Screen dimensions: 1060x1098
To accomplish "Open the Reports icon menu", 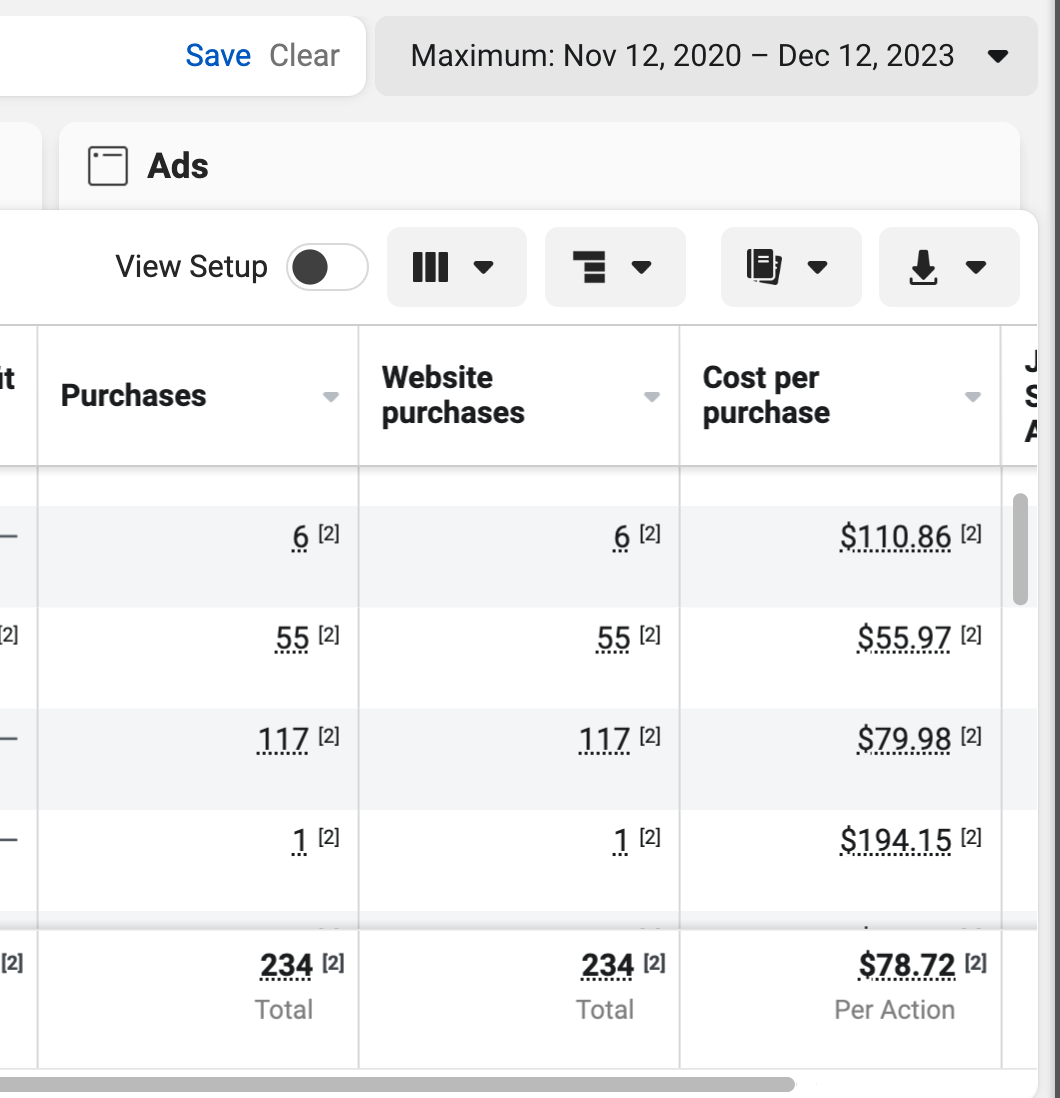I will [x=790, y=267].
